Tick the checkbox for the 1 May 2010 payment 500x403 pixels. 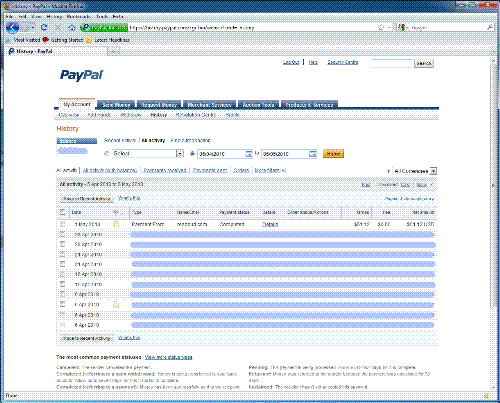62,224
